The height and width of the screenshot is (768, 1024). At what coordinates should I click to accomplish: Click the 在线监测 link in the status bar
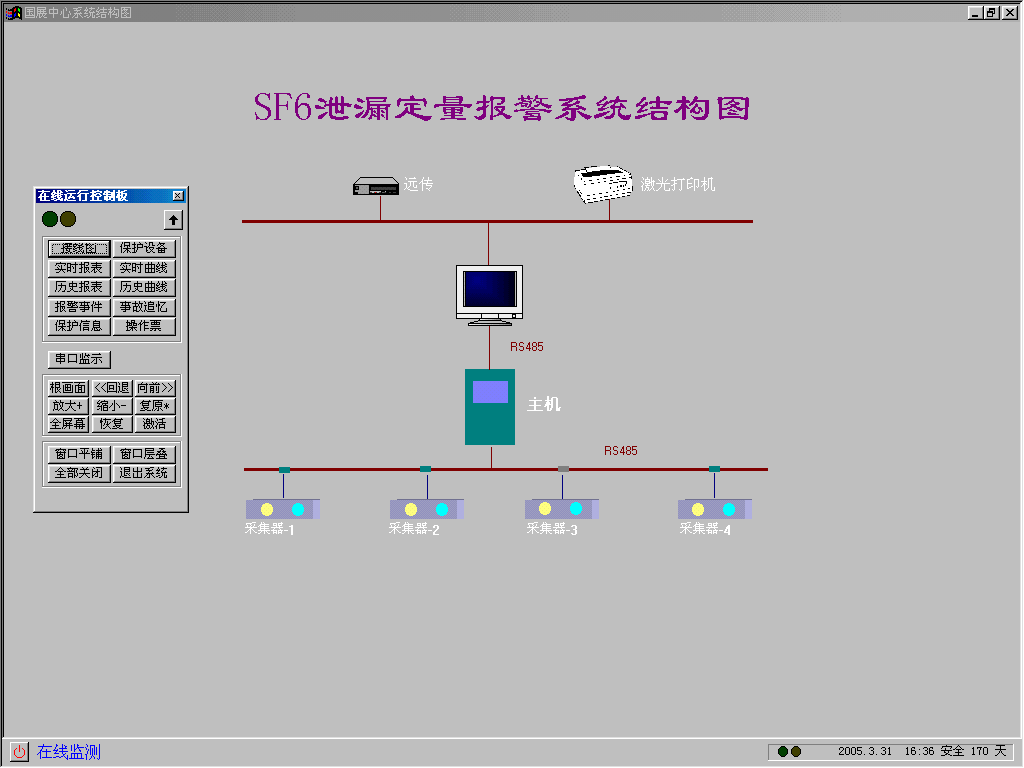click(x=69, y=752)
